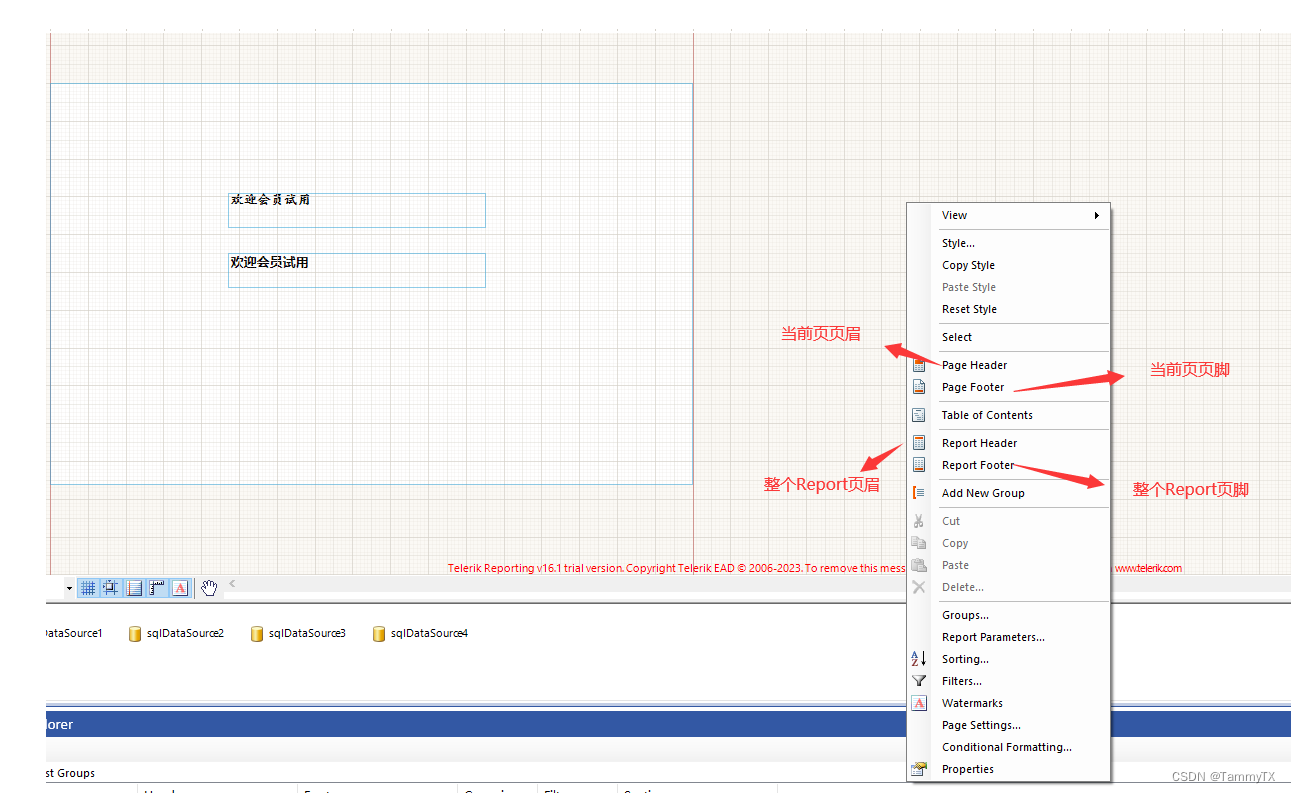The width and height of the screenshot is (1291, 793).
Task: Activate the Pan hand tool
Action: point(209,588)
